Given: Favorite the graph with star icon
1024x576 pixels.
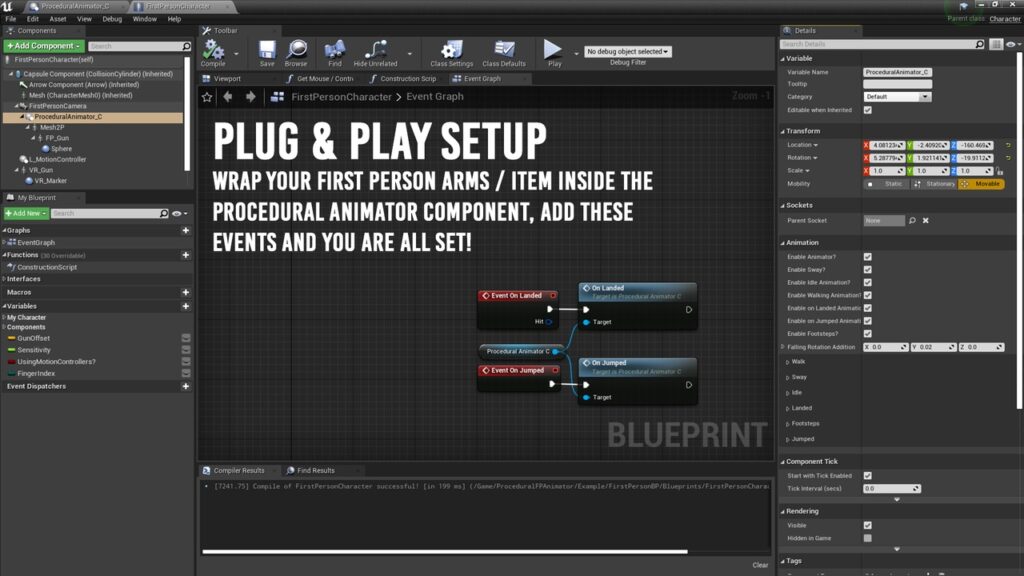Looking at the screenshot, I should 207,97.
